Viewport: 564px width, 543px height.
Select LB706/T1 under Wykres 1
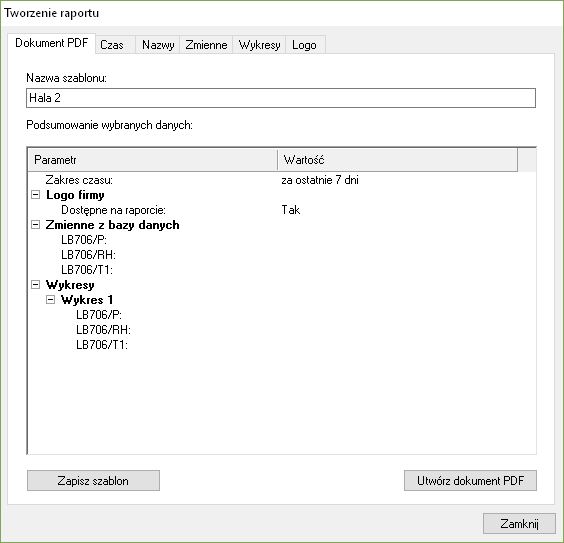[102, 344]
